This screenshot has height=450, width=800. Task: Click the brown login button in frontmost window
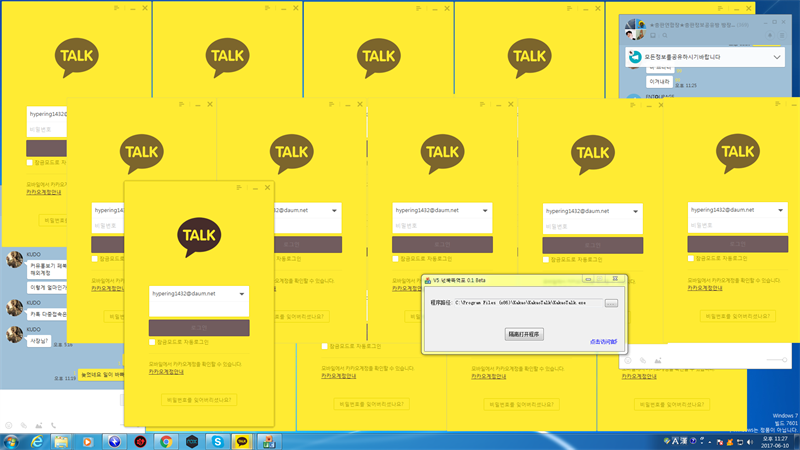click(x=199, y=328)
